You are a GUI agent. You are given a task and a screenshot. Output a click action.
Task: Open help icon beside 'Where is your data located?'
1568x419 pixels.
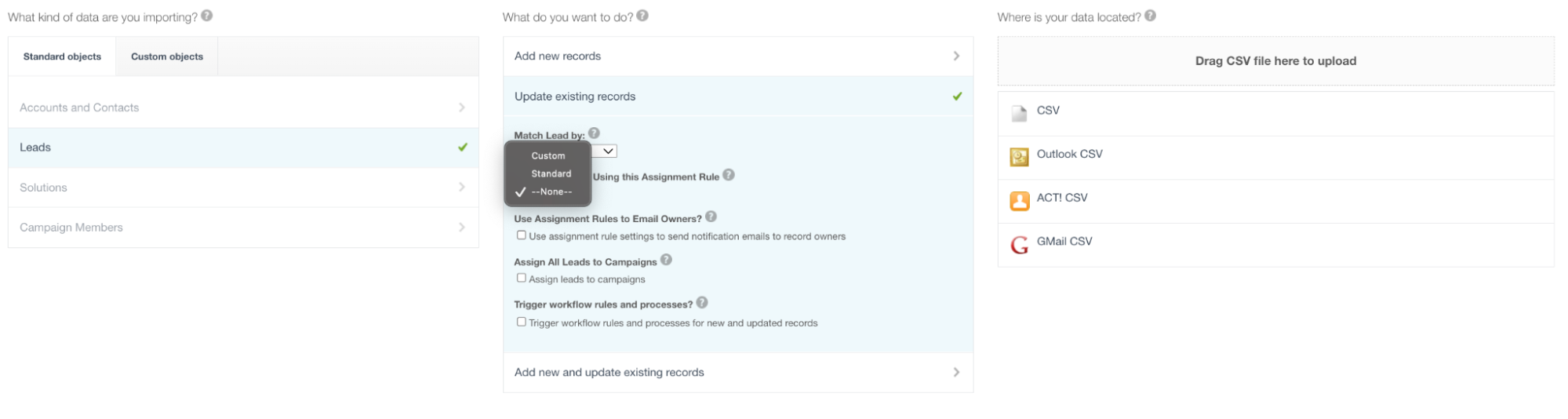pyautogui.click(x=1150, y=16)
